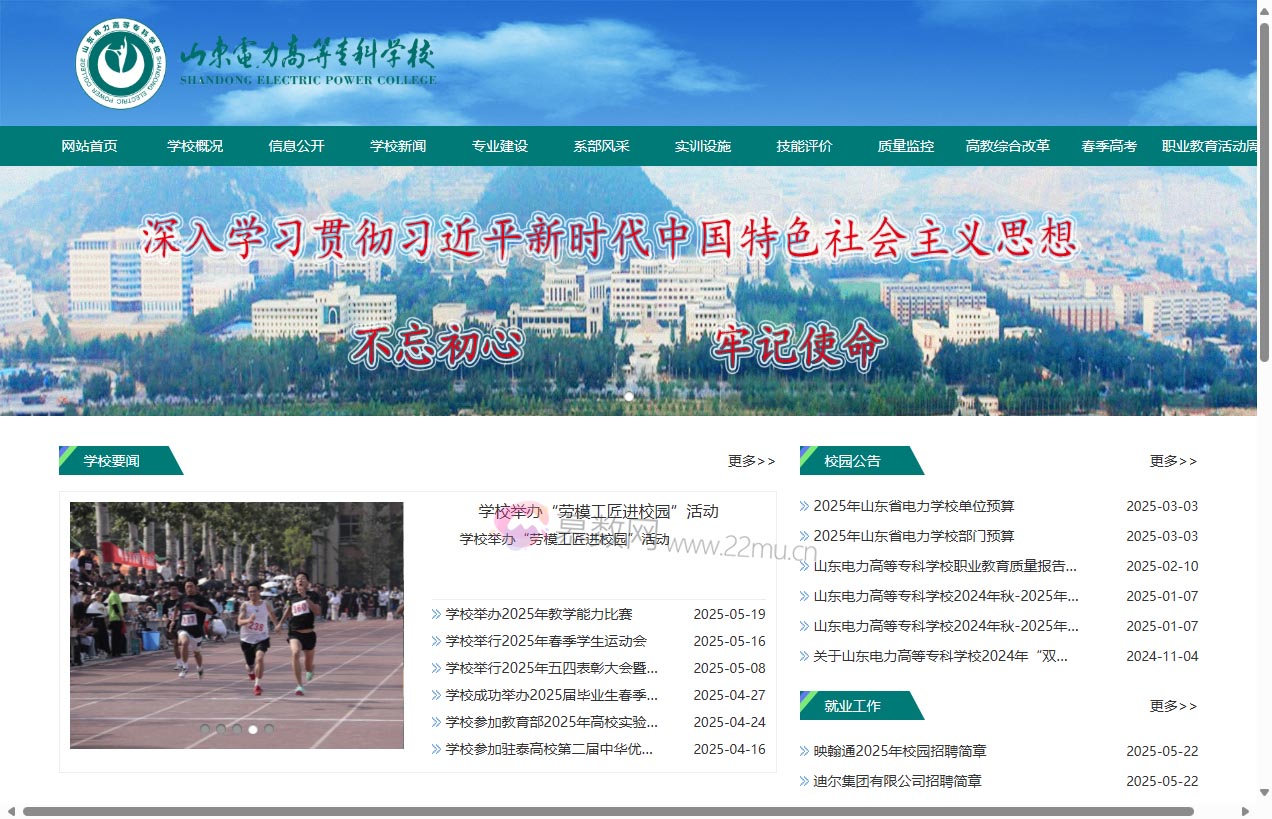1272x819 pixels.
Task: Click the sports meet news photo thumbnail
Action: coord(235,625)
